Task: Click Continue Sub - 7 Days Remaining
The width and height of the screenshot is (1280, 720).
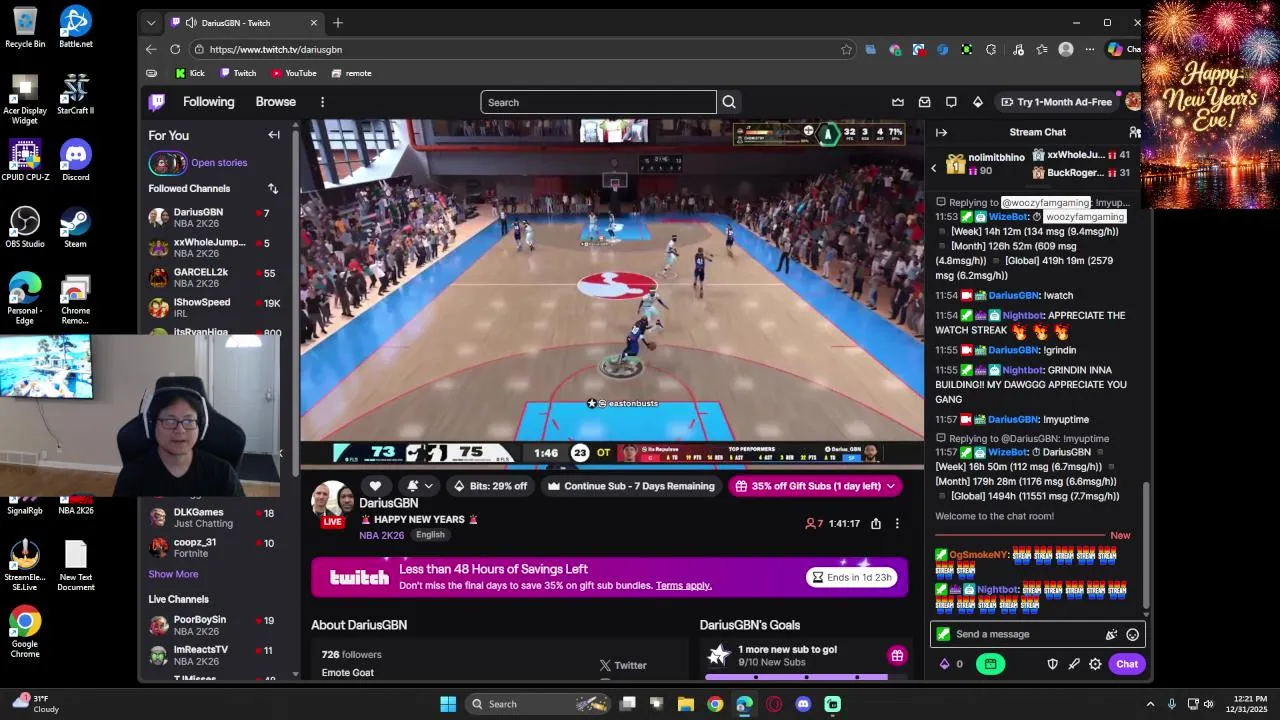Action: click(x=631, y=486)
